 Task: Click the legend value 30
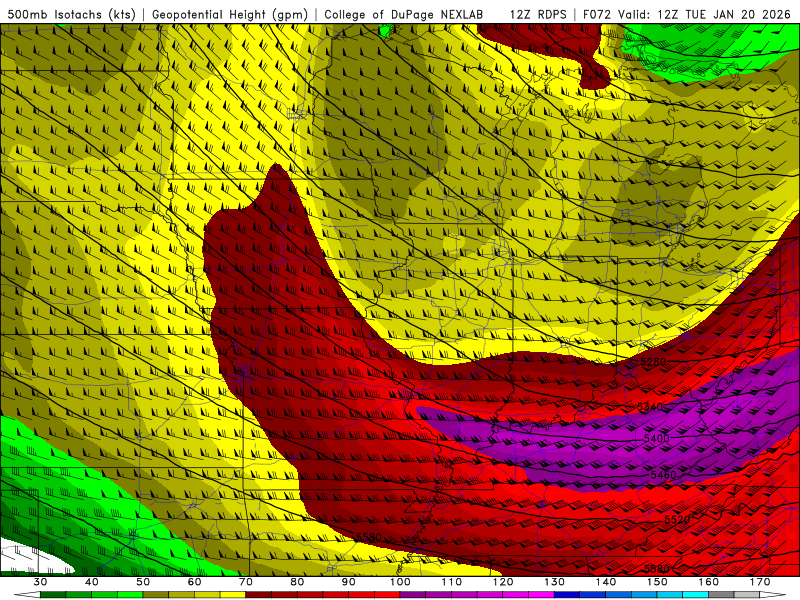40,582
